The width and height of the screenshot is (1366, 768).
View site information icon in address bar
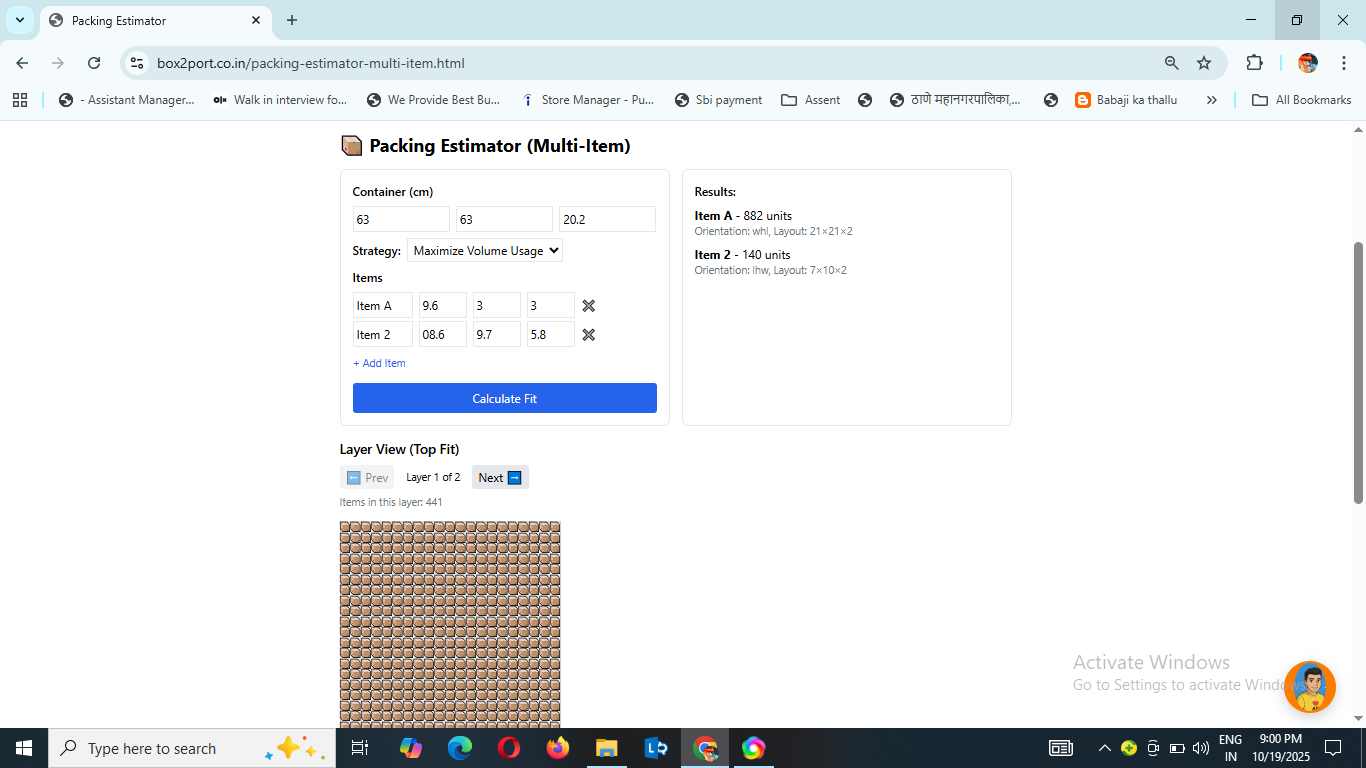138,63
